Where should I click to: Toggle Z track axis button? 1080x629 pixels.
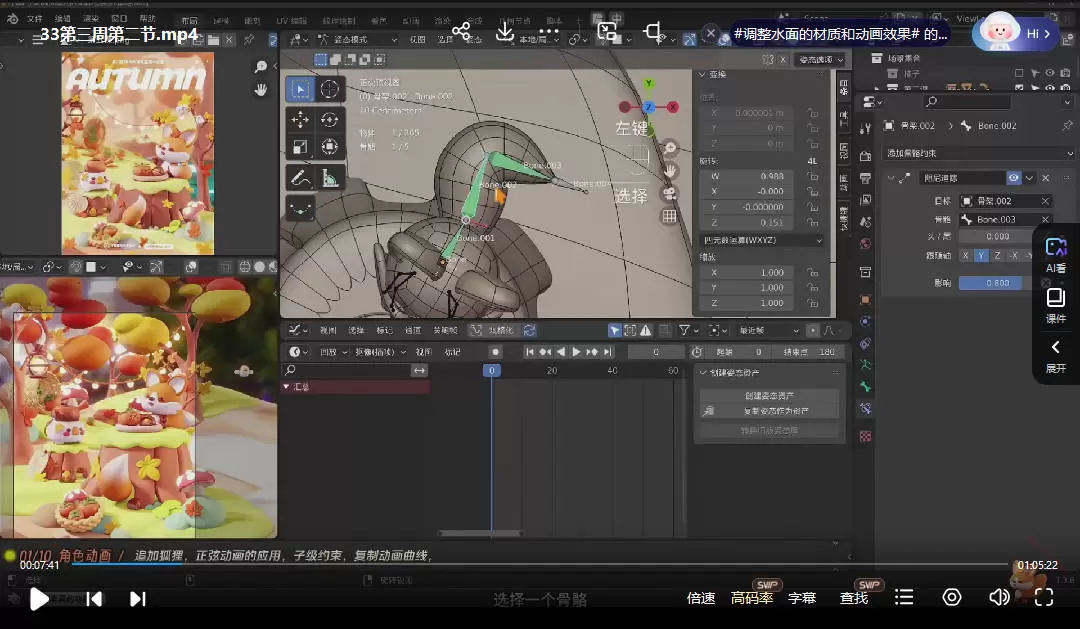(997, 256)
